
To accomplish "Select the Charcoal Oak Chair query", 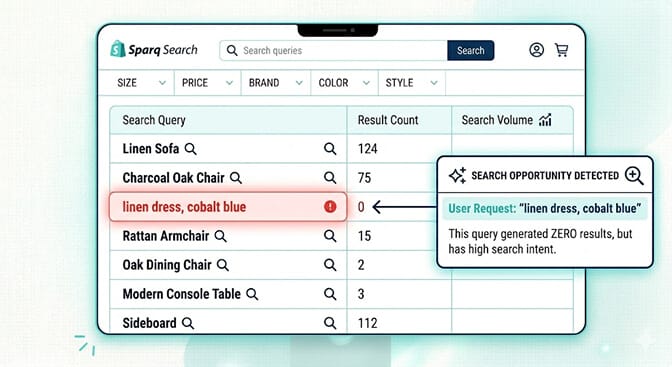I will pyautogui.click(x=228, y=177).
